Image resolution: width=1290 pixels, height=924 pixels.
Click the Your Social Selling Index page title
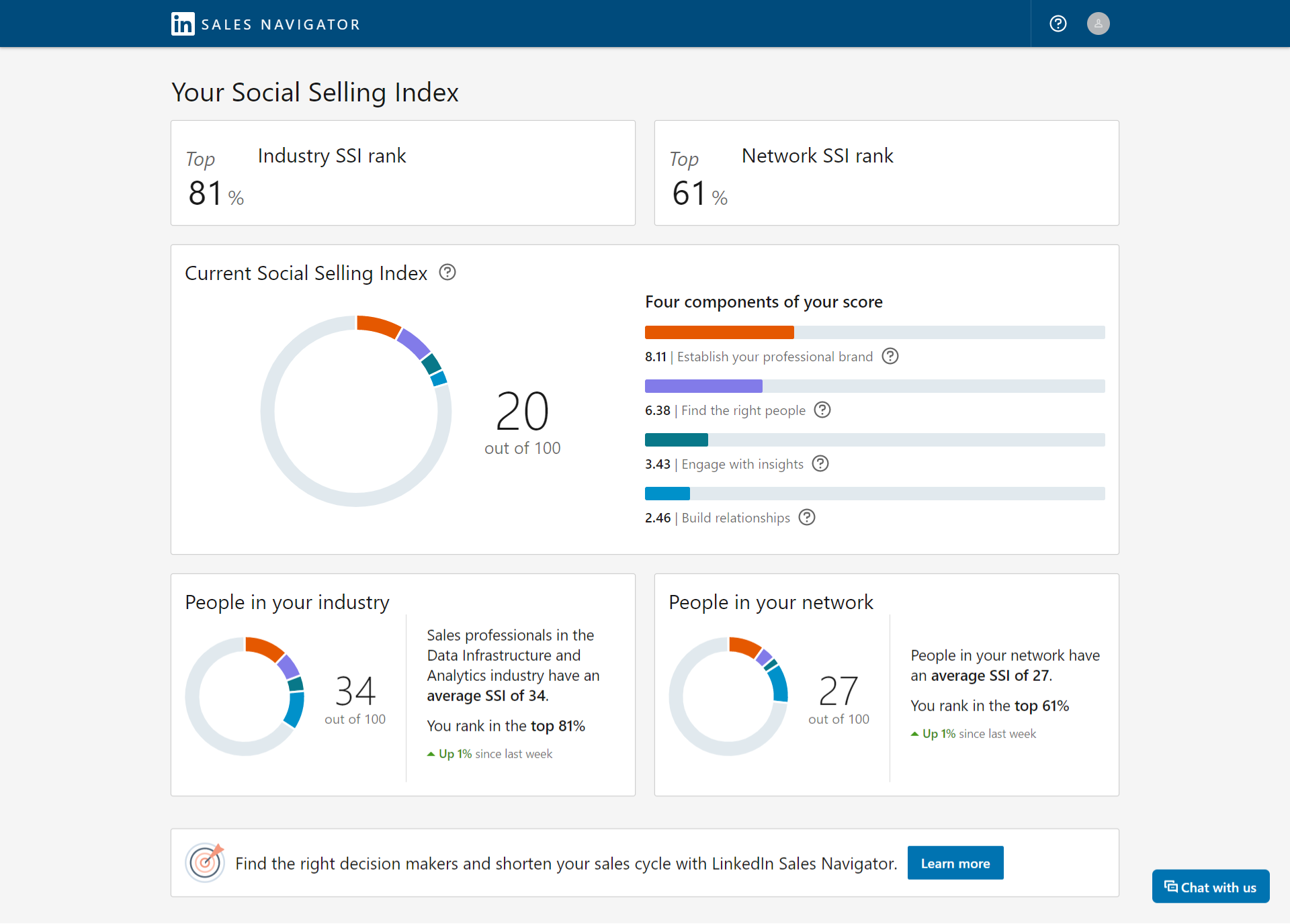click(x=315, y=93)
